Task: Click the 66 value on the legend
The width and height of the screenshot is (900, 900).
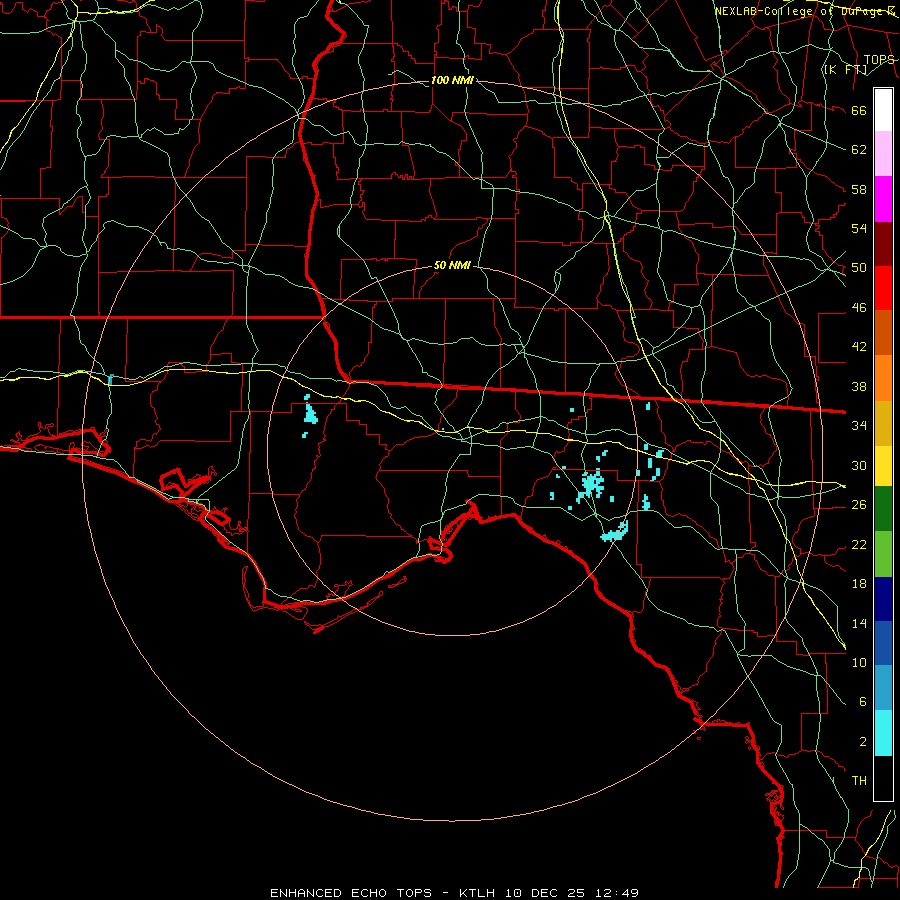Action: click(x=859, y=110)
